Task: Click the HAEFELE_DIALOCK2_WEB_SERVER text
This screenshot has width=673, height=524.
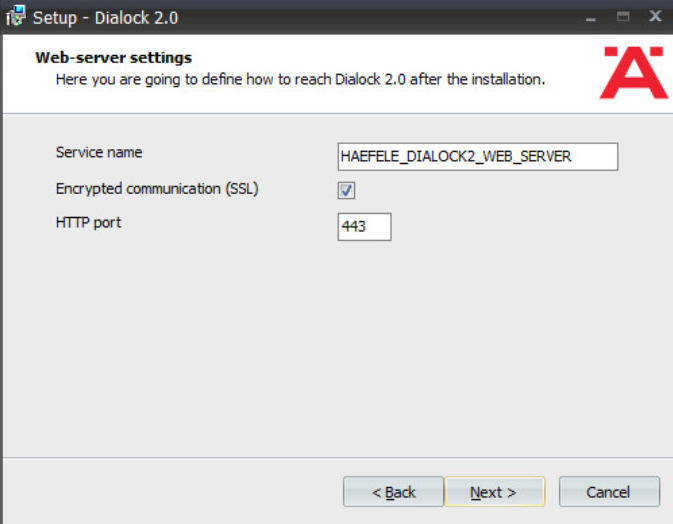Action: pos(456,156)
